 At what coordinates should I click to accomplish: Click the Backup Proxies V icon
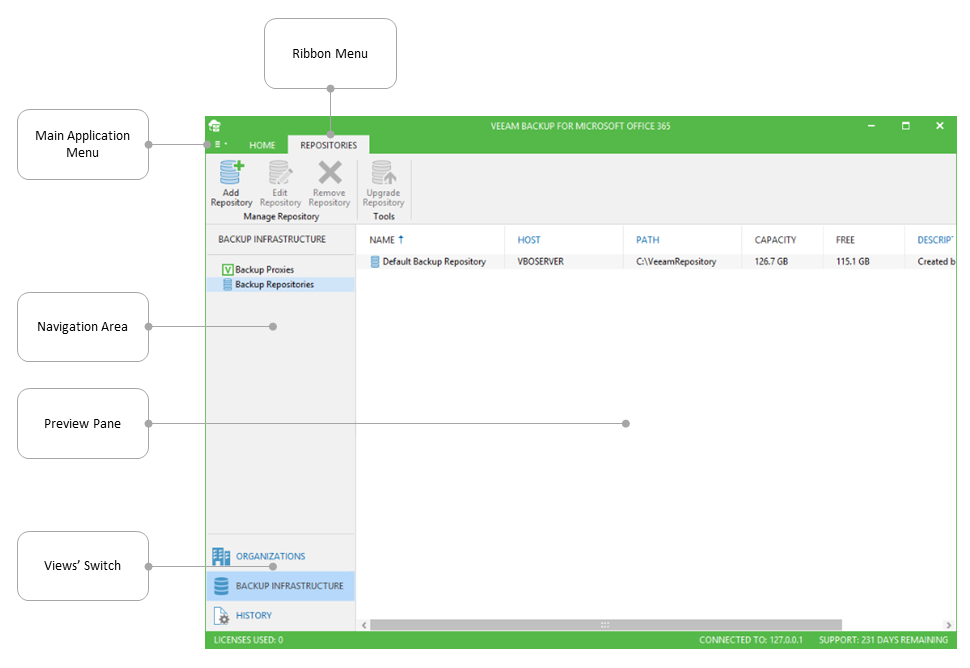click(228, 270)
